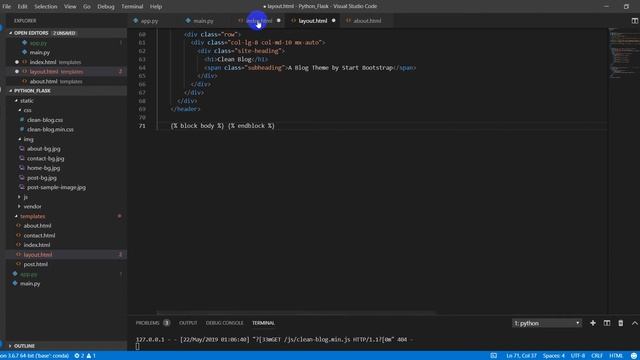This screenshot has height=360, width=640.
Task: Open the View menu
Action: click(70, 7)
